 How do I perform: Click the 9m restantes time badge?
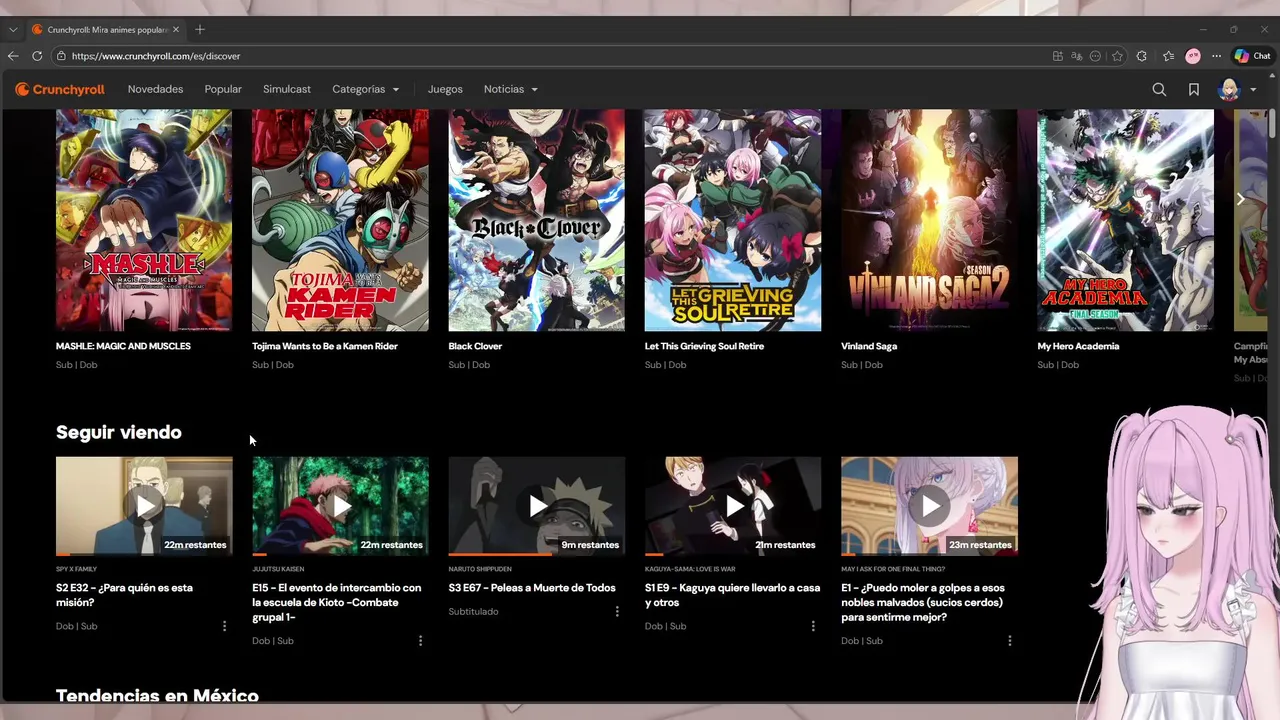(x=590, y=545)
